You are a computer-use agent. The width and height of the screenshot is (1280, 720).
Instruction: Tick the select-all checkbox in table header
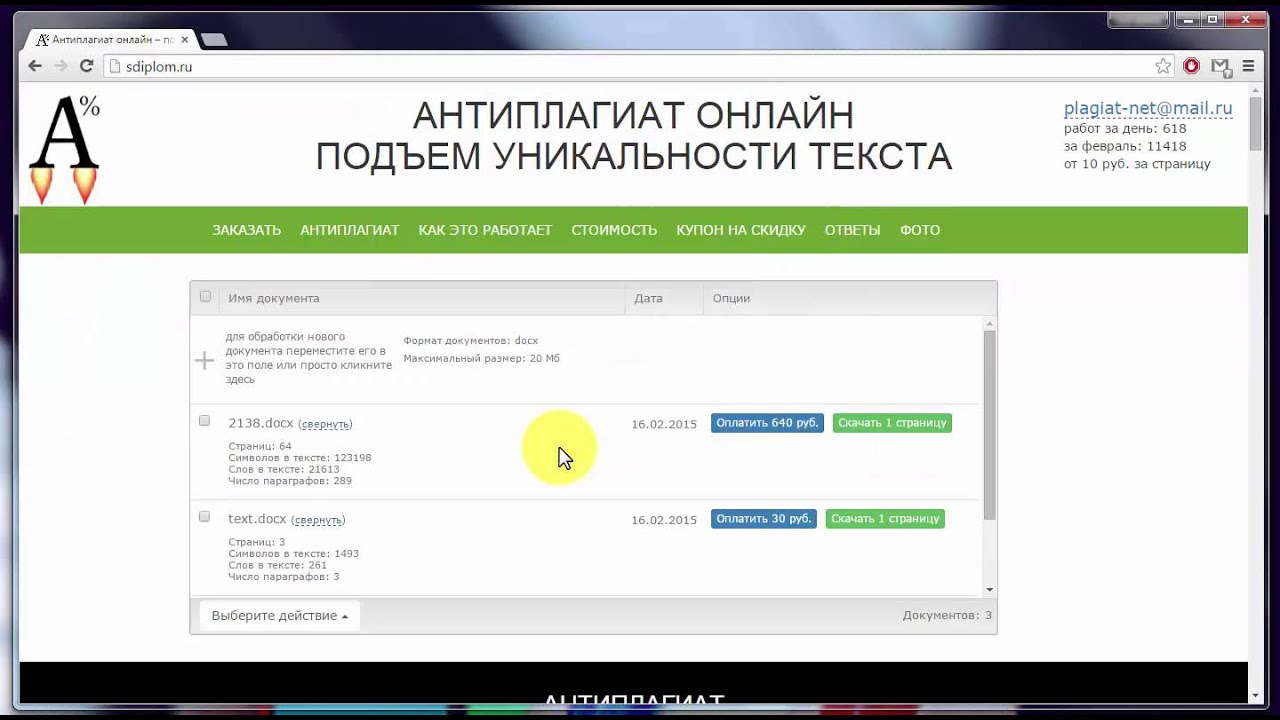pyautogui.click(x=205, y=297)
